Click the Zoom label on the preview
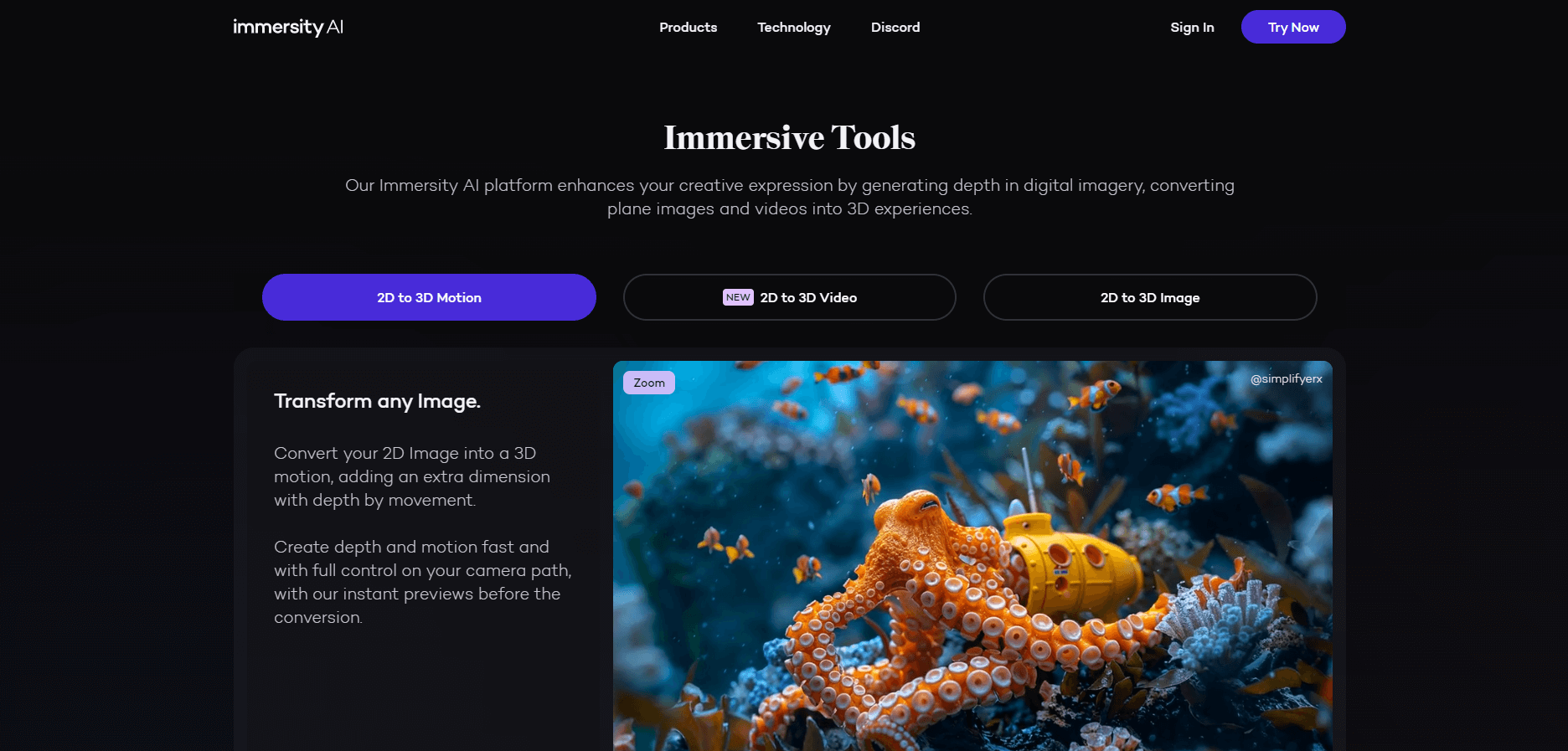This screenshot has width=1568, height=751. pyautogui.click(x=649, y=383)
